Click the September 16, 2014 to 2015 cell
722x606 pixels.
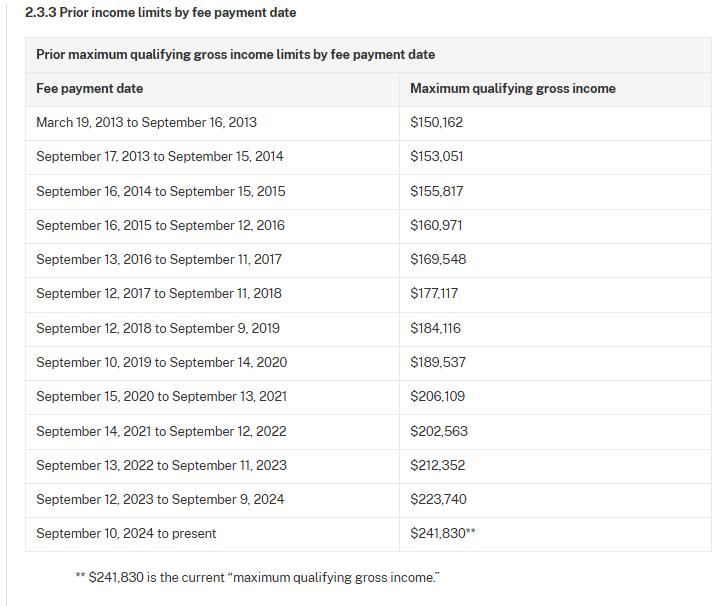(x=160, y=191)
